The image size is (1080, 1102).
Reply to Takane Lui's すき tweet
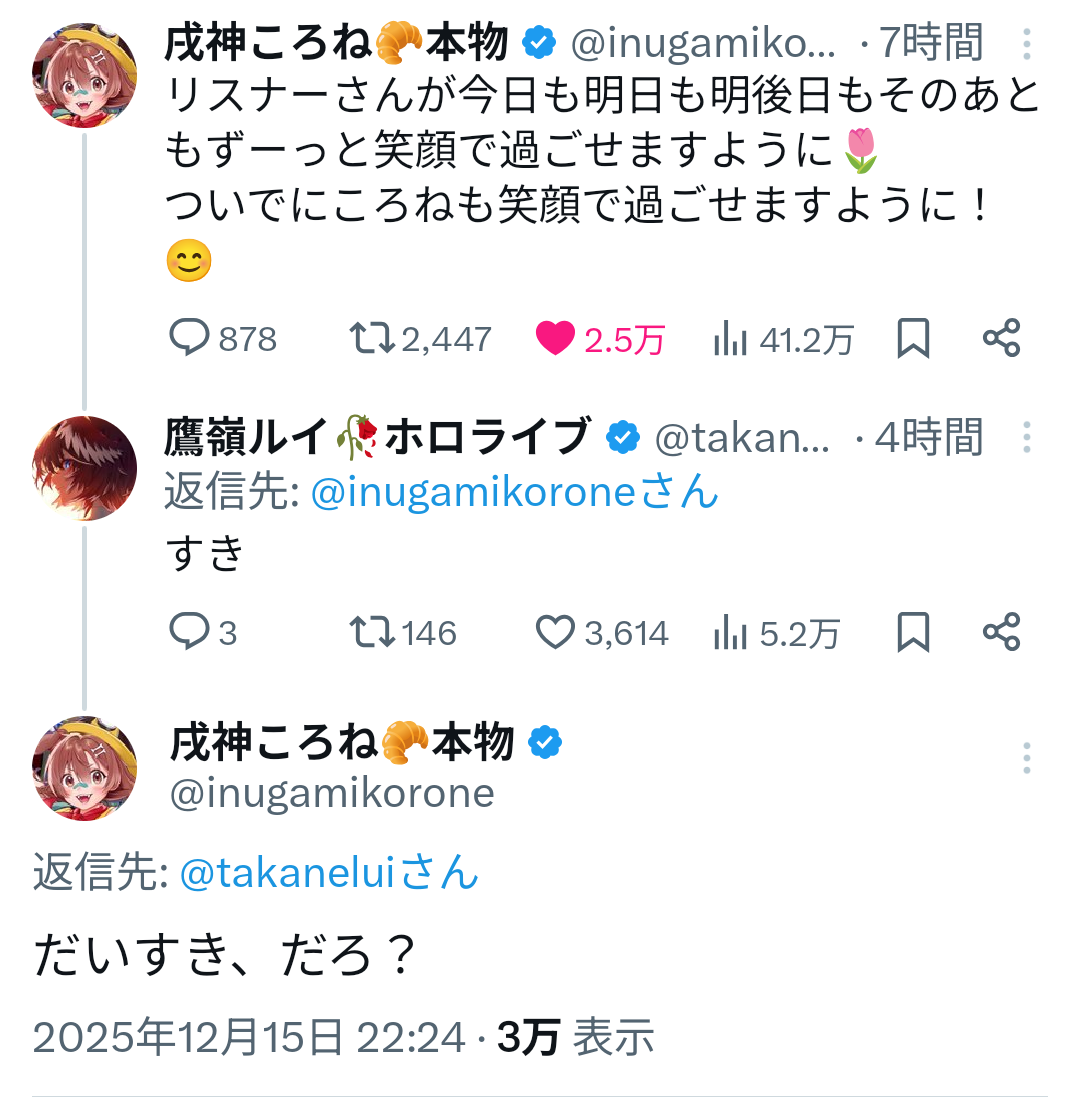[188, 632]
